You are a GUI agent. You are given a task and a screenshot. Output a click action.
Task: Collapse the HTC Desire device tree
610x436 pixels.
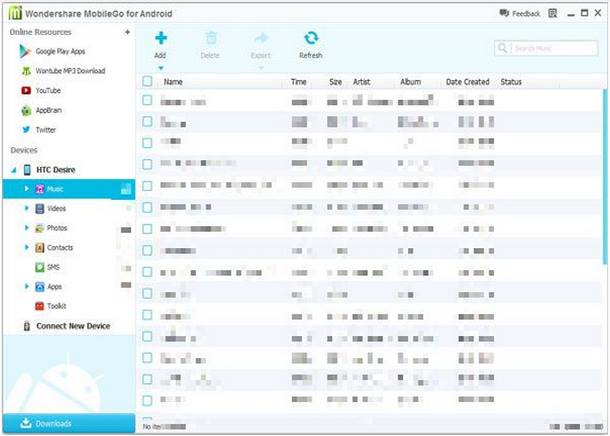(14, 170)
